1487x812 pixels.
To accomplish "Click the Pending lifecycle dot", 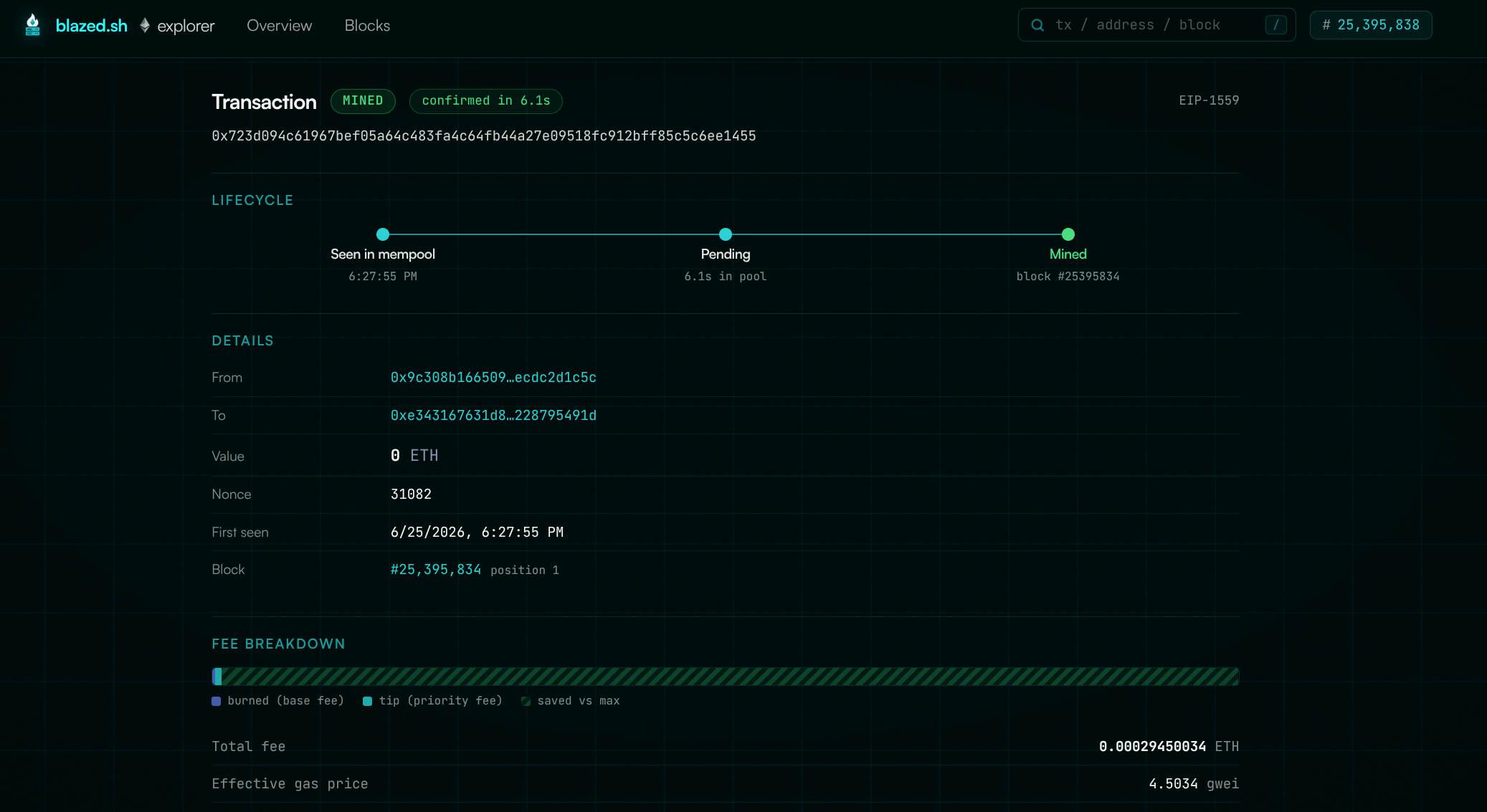I will pyautogui.click(x=726, y=234).
